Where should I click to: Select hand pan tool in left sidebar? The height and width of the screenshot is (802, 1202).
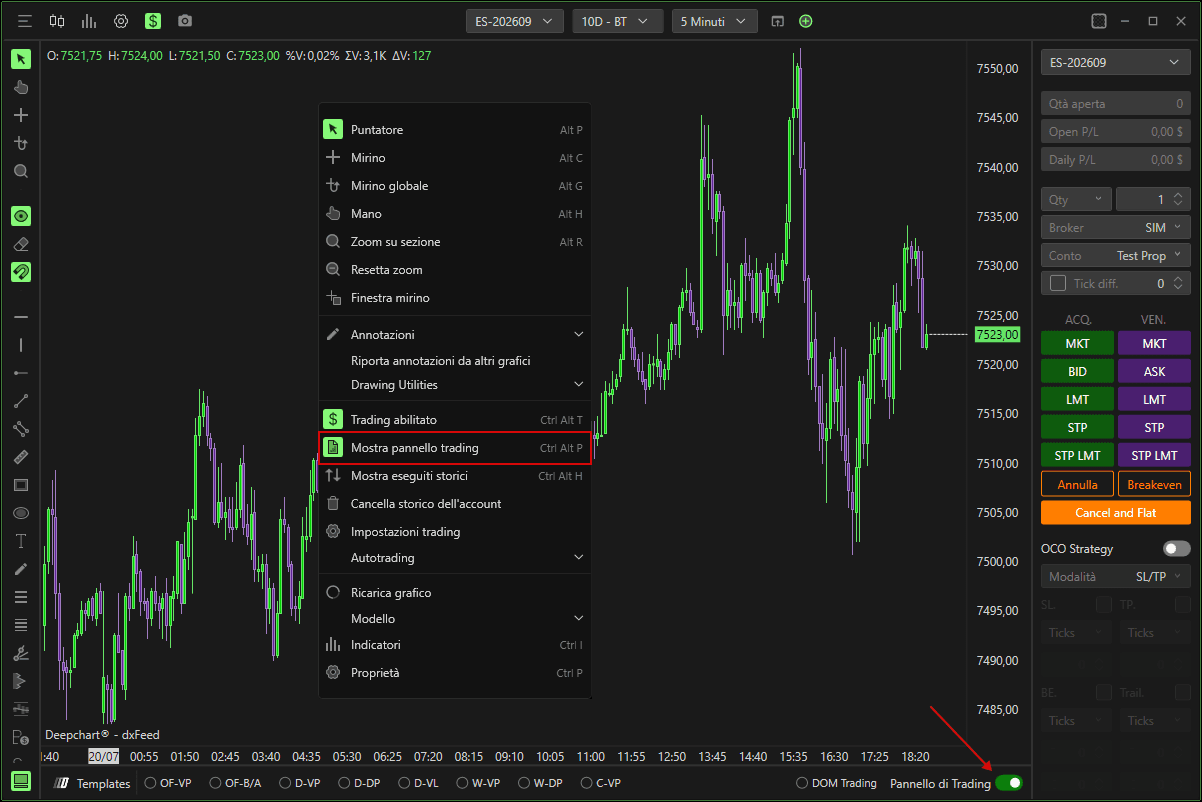[x=21, y=87]
